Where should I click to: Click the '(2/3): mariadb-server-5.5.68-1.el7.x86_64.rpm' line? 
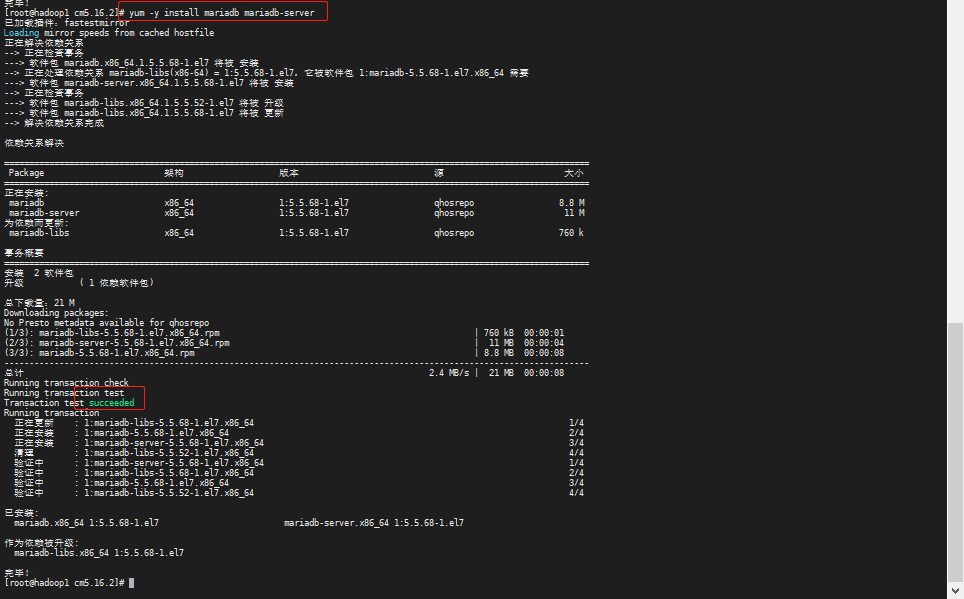[117, 343]
